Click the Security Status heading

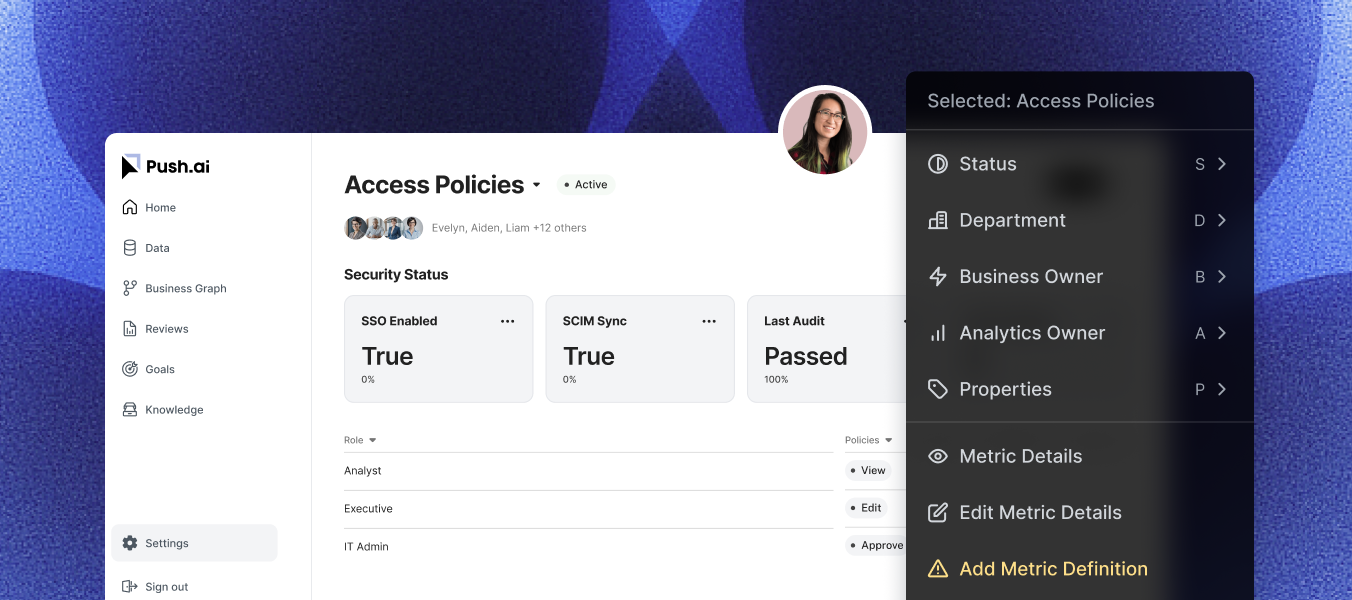[x=396, y=274]
